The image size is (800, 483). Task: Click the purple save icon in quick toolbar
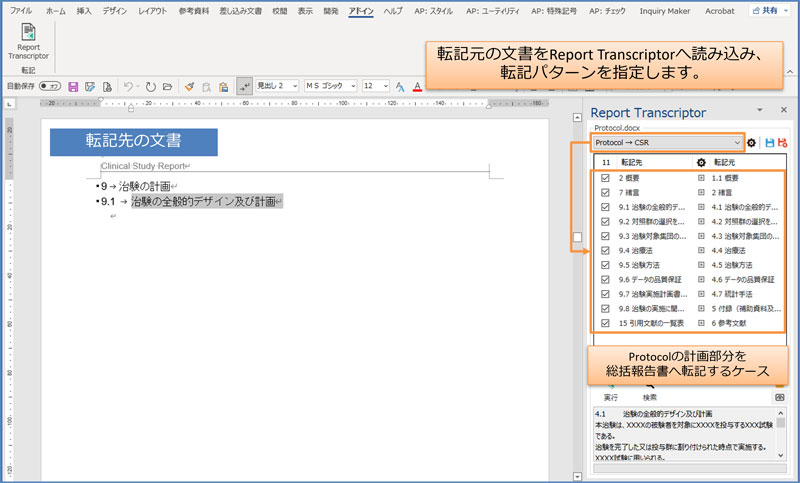click(73, 87)
